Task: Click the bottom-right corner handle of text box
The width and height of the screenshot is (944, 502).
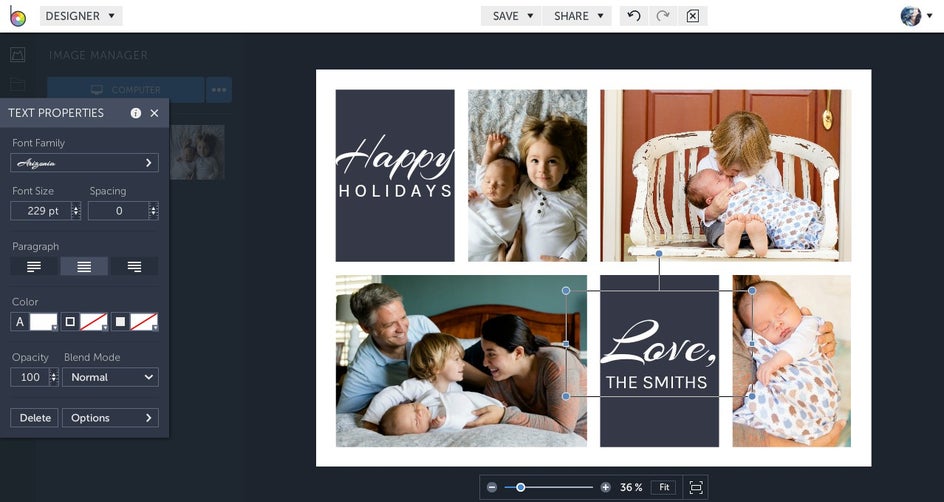Action: coord(752,396)
